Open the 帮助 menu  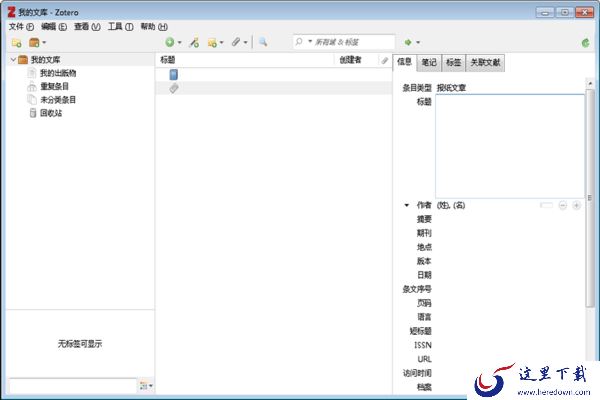coord(154,26)
